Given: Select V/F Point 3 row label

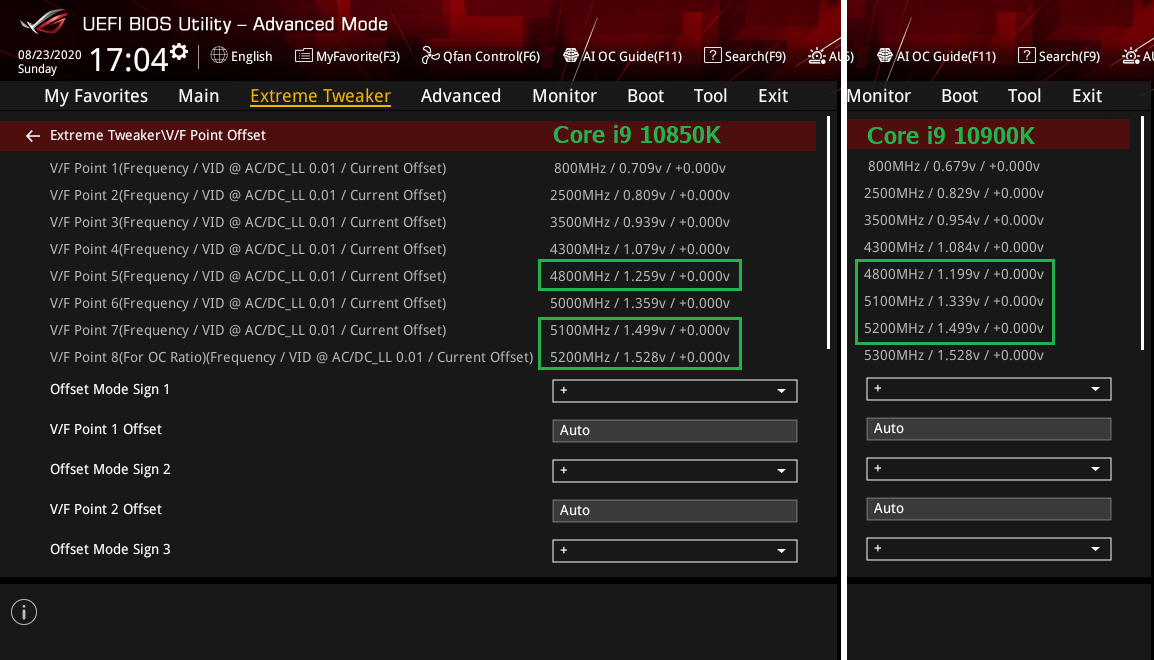Looking at the screenshot, I should point(248,222).
